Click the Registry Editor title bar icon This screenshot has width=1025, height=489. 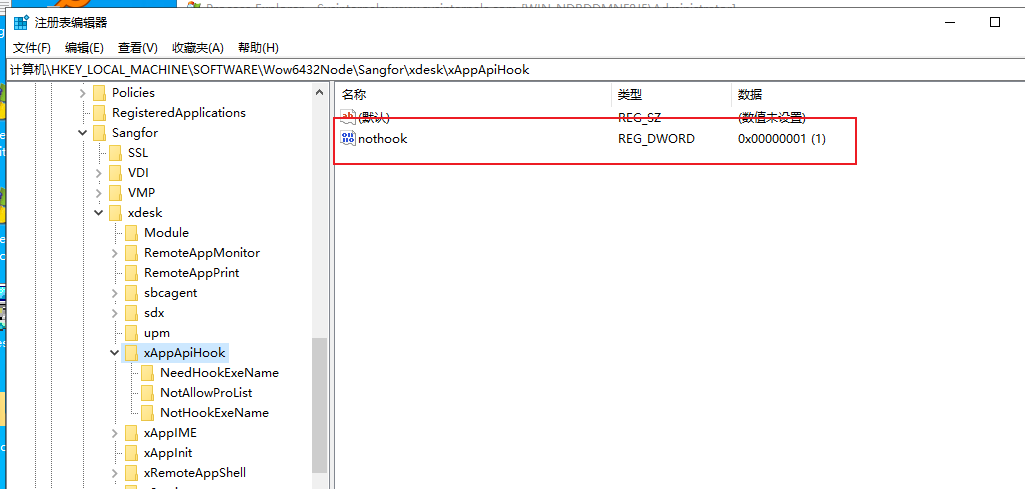click(21, 22)
